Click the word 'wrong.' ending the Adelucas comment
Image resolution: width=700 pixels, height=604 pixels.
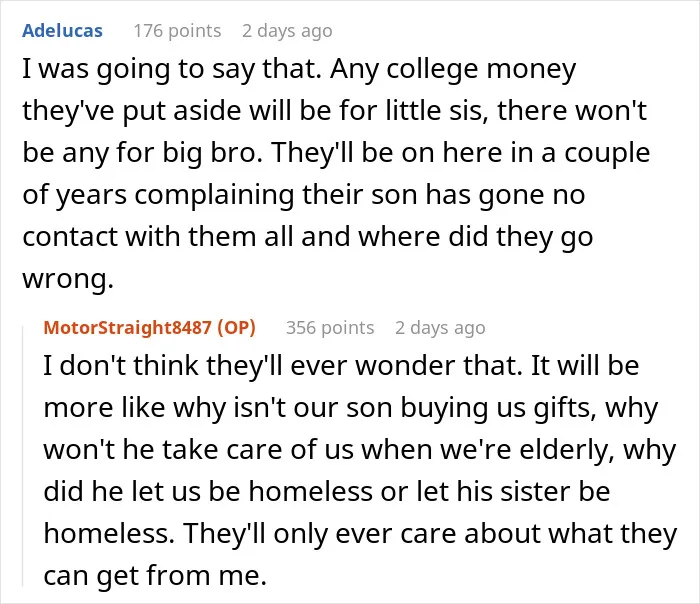coord(68,279)
